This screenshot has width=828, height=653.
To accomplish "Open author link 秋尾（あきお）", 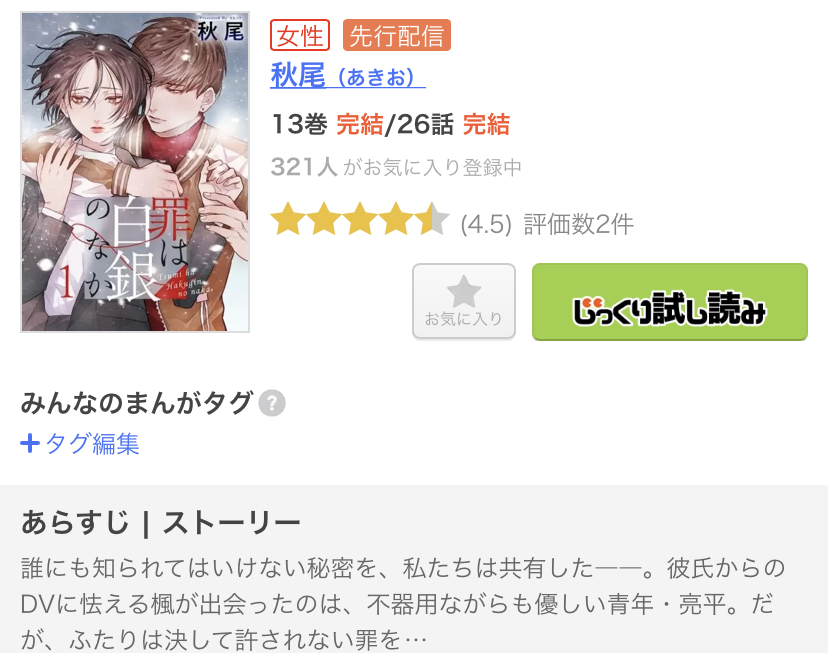I will (x=347, y=76).
